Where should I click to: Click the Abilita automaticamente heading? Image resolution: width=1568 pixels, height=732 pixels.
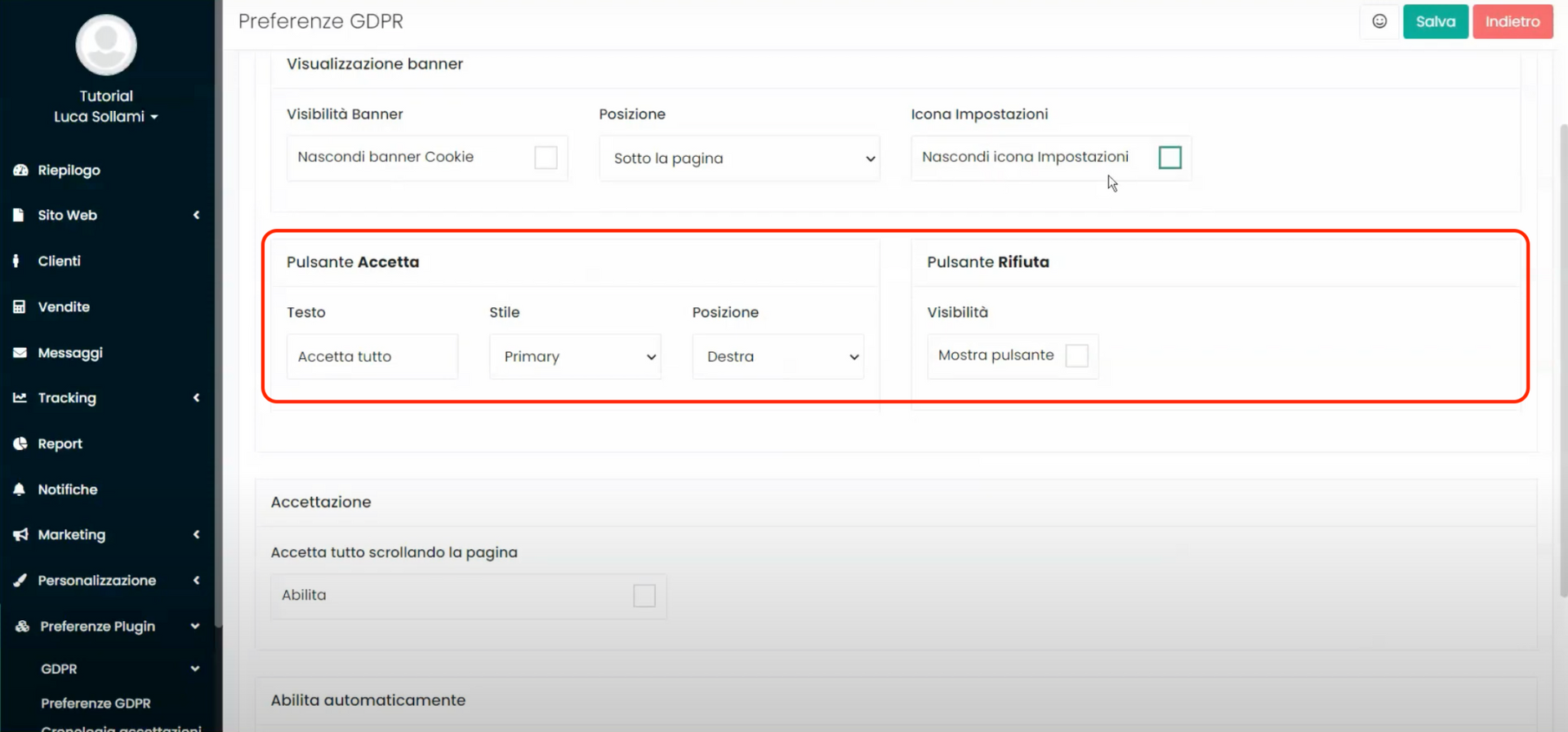pyautogui.click(x=368, y=700)
